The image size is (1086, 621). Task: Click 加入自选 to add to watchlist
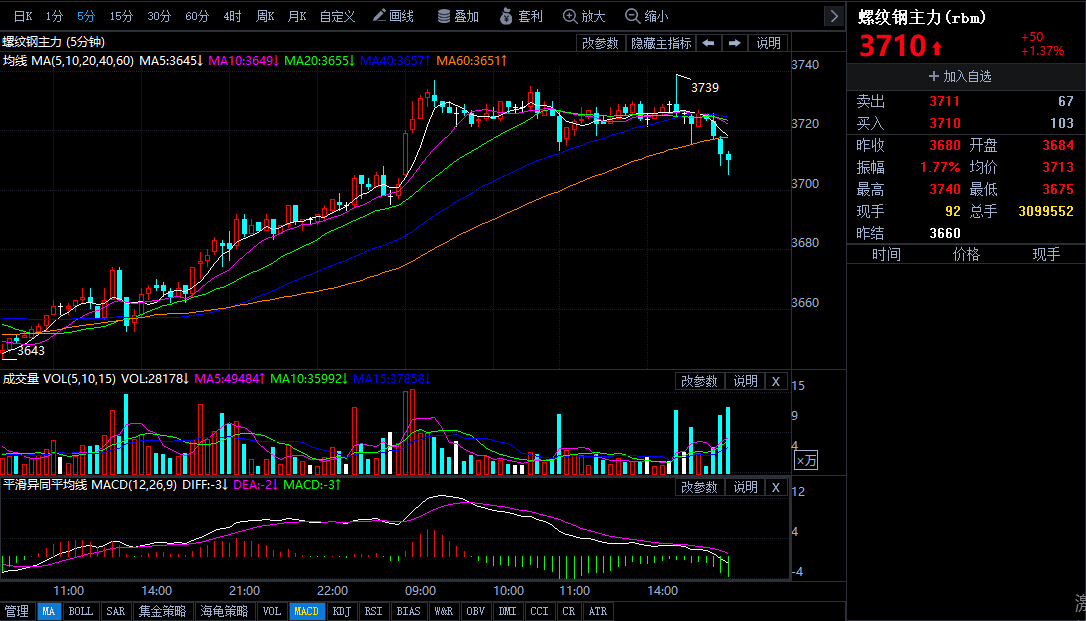click(959, 76)
